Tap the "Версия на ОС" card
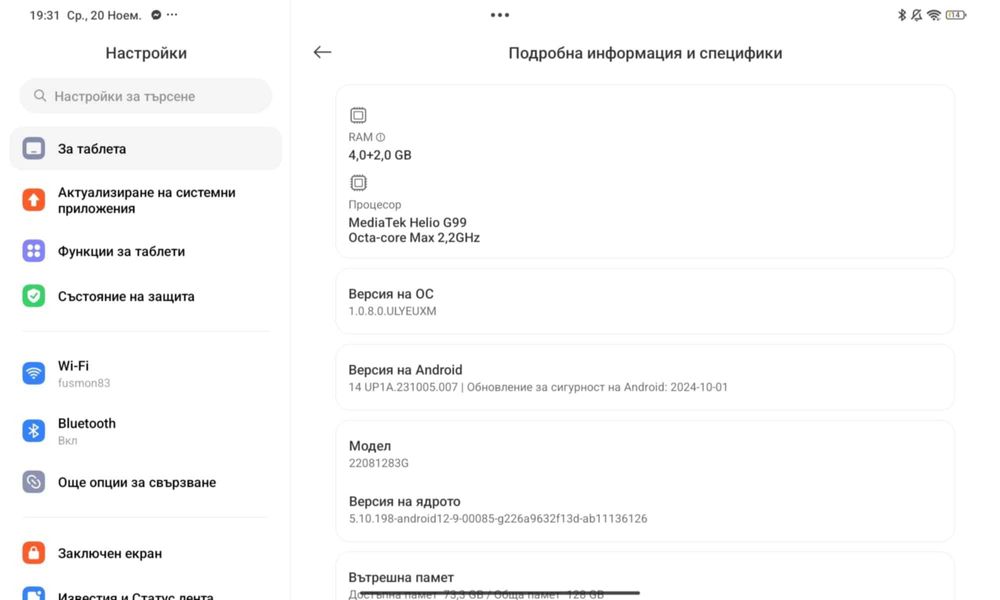 pos(645,301)
